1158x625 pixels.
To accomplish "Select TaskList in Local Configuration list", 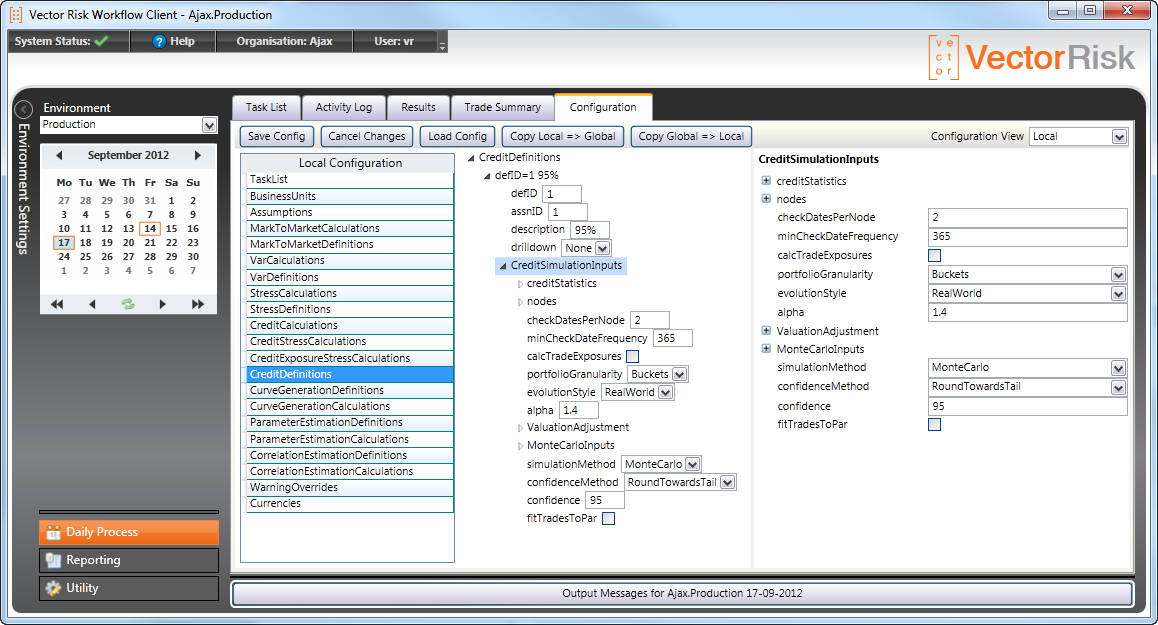I will [350, 180].
